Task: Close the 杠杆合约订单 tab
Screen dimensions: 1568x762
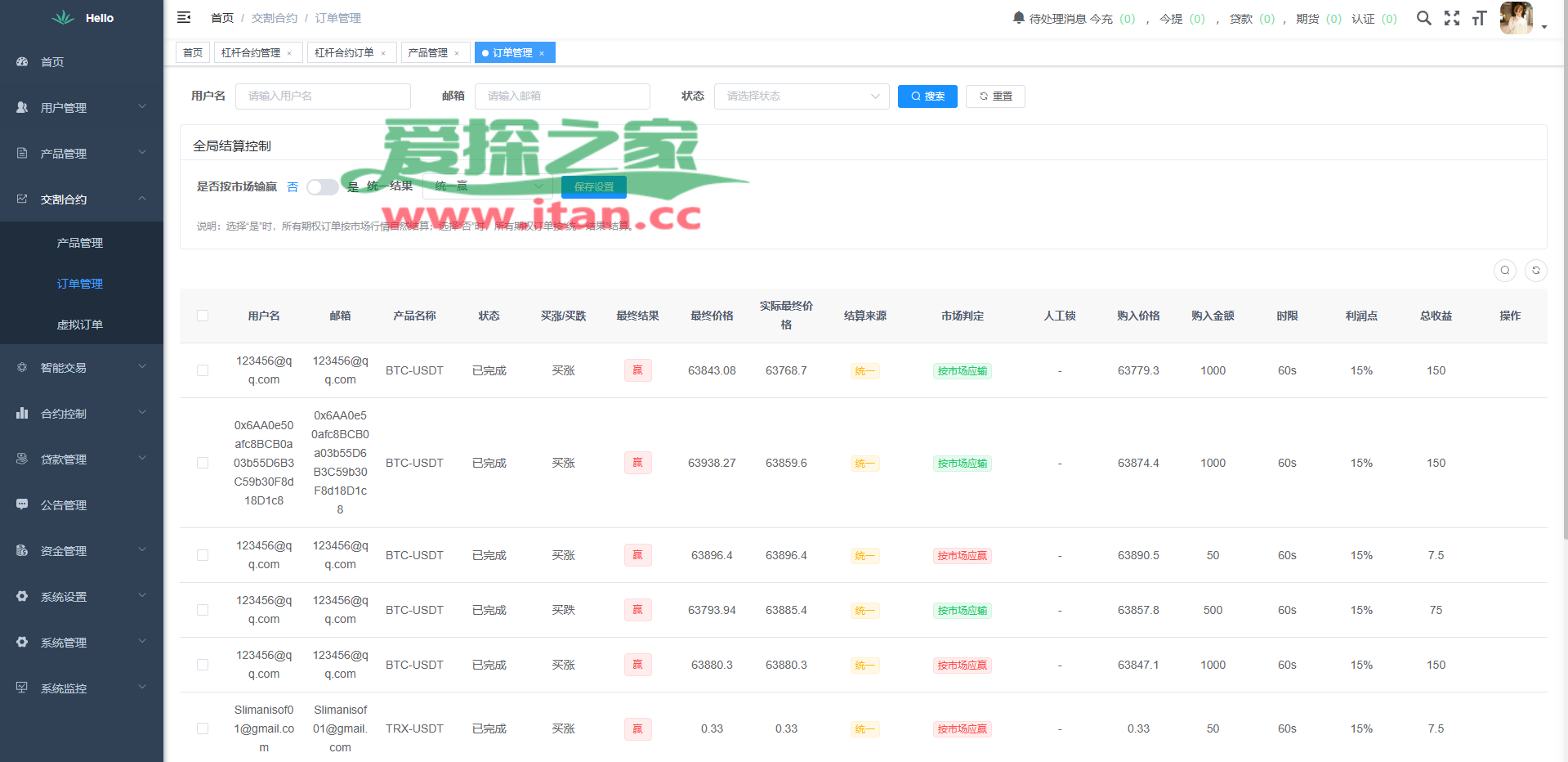Action: 383,53
